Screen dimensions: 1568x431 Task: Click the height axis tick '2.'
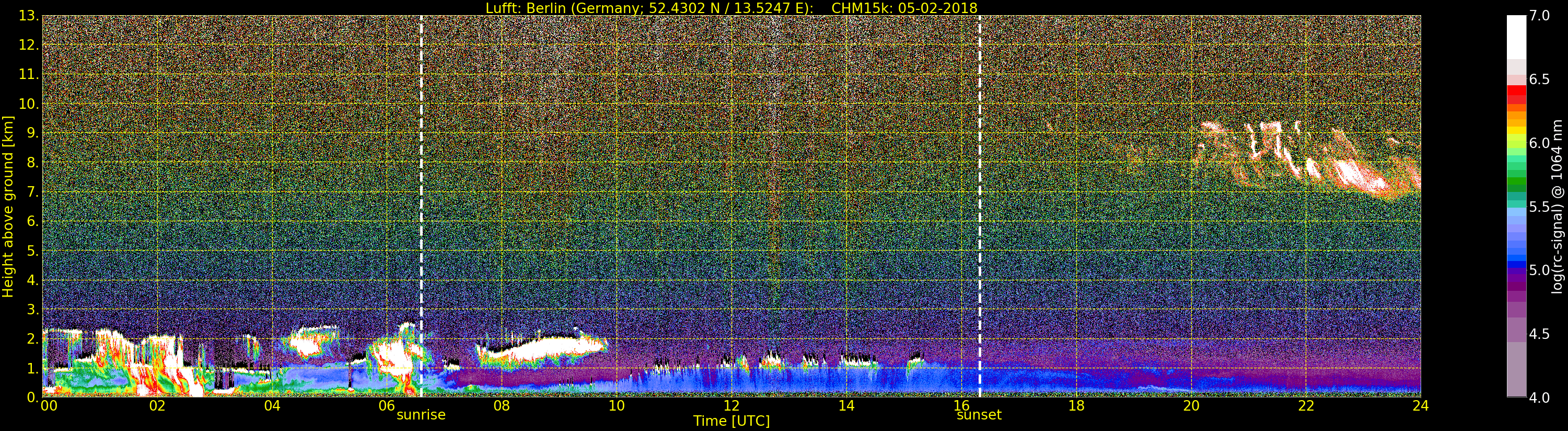(x=32, y=338)
